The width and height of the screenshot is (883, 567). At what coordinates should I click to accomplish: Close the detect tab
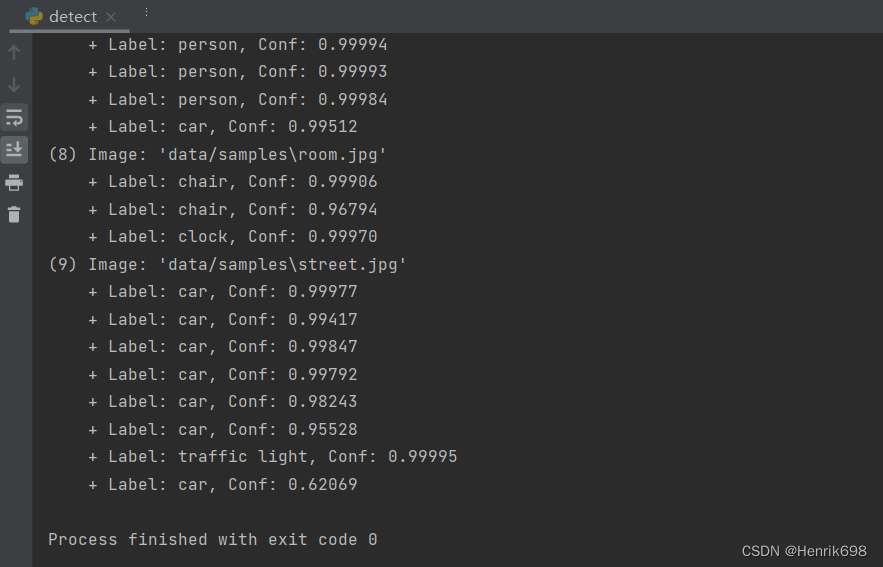pos(111,17)
